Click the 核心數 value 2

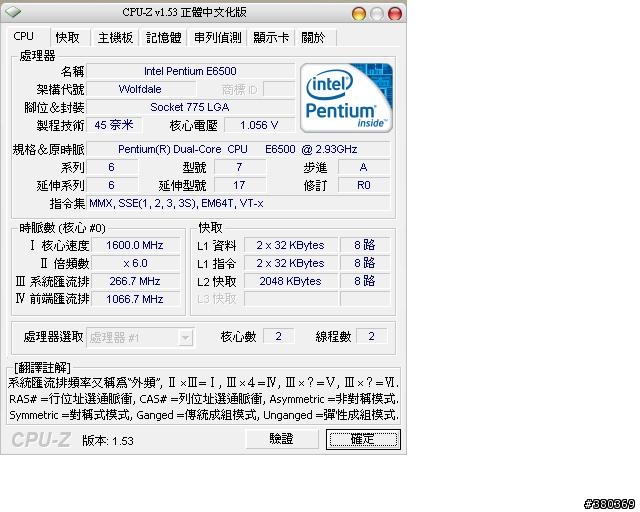[279, 336]
